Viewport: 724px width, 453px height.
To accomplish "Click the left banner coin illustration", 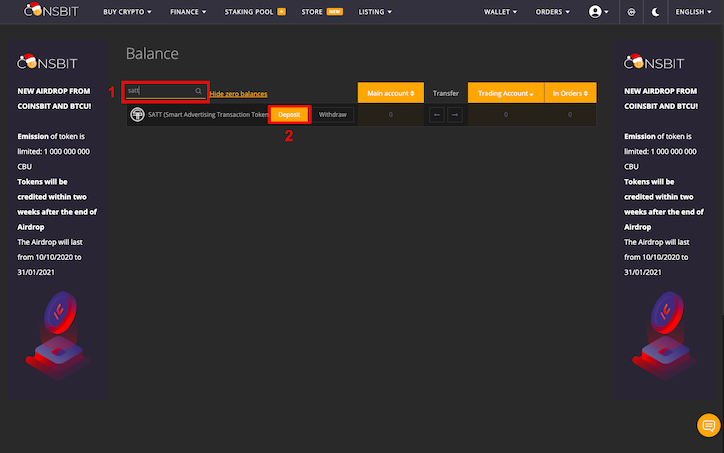I will 58,336.
